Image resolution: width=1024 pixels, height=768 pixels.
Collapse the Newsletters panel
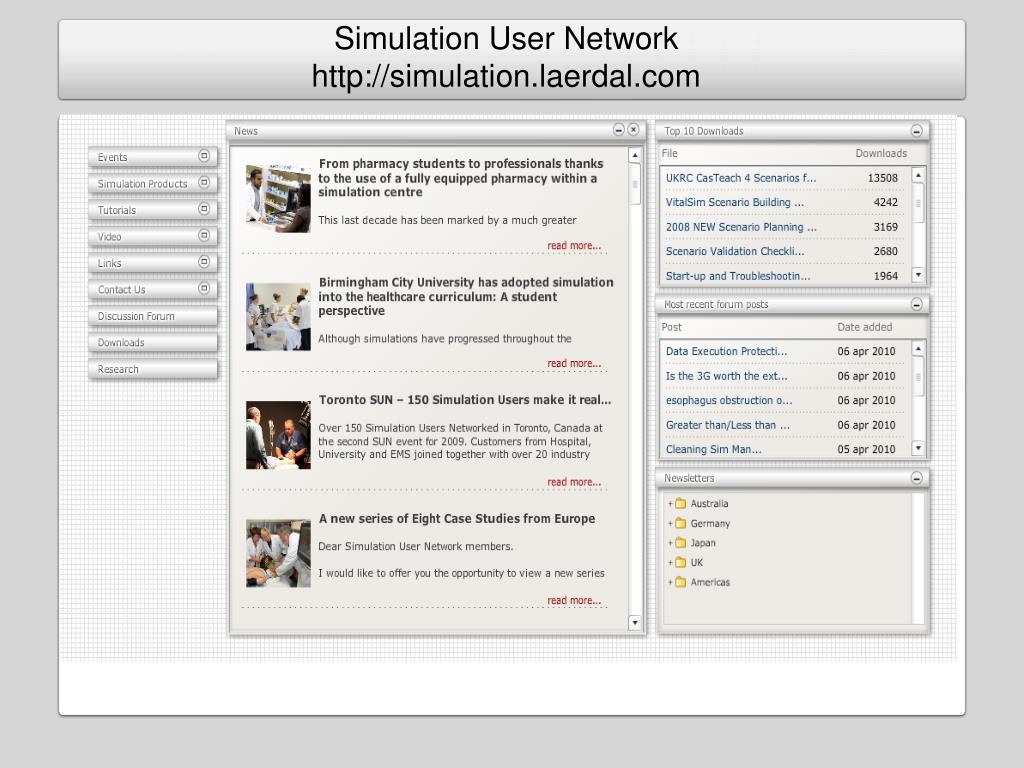click(916, 479)
